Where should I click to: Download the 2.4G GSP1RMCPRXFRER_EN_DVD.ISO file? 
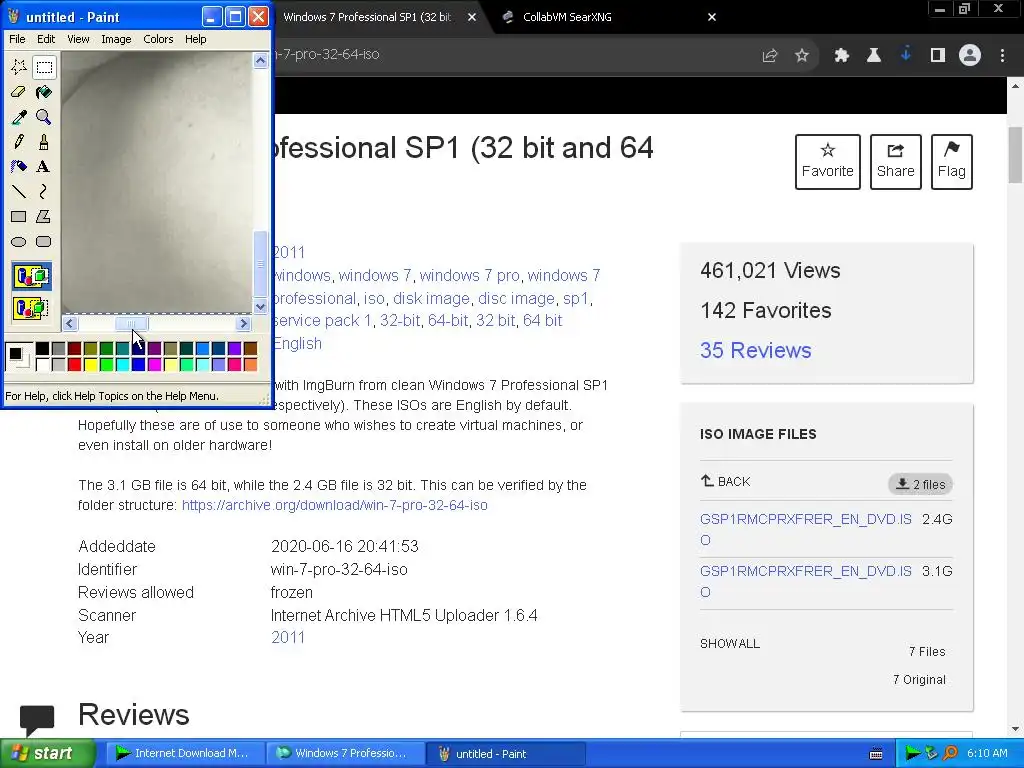point(806,529)
